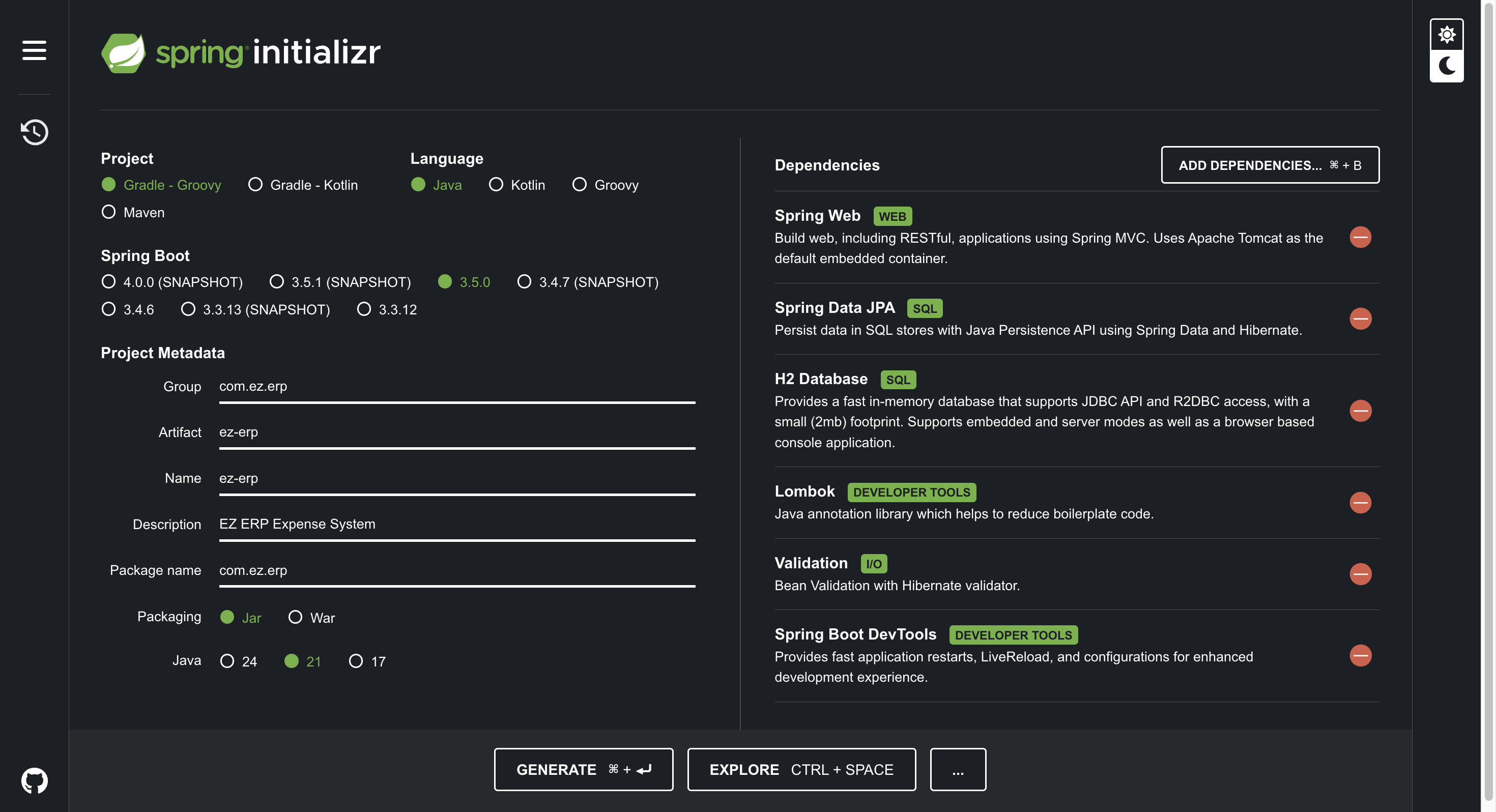Click the Explore button
The width and height of the screenshot is (1496, 812).
tap(801, 769)
